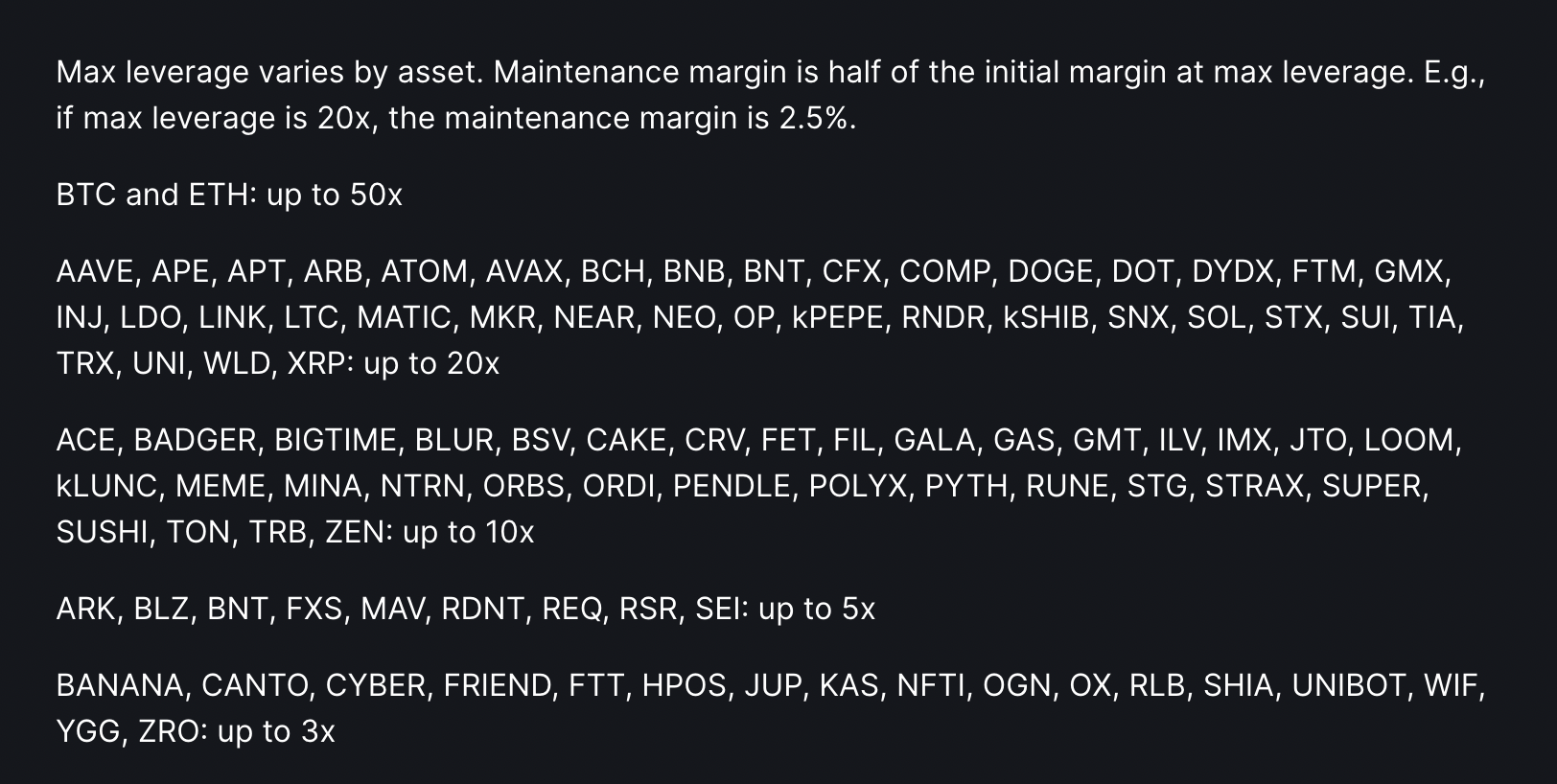1557x784 pixels.
Task: Click the DOGE ticker text
Action: click(1050, 271)
